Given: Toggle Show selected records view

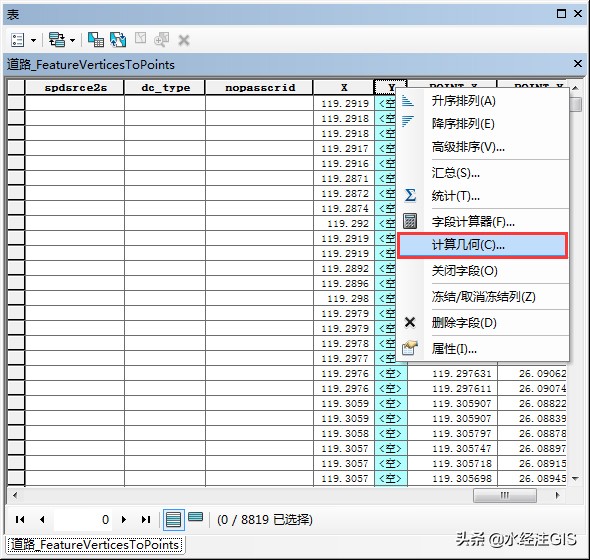Looking at the screenshot, I should tap(195, 517).
